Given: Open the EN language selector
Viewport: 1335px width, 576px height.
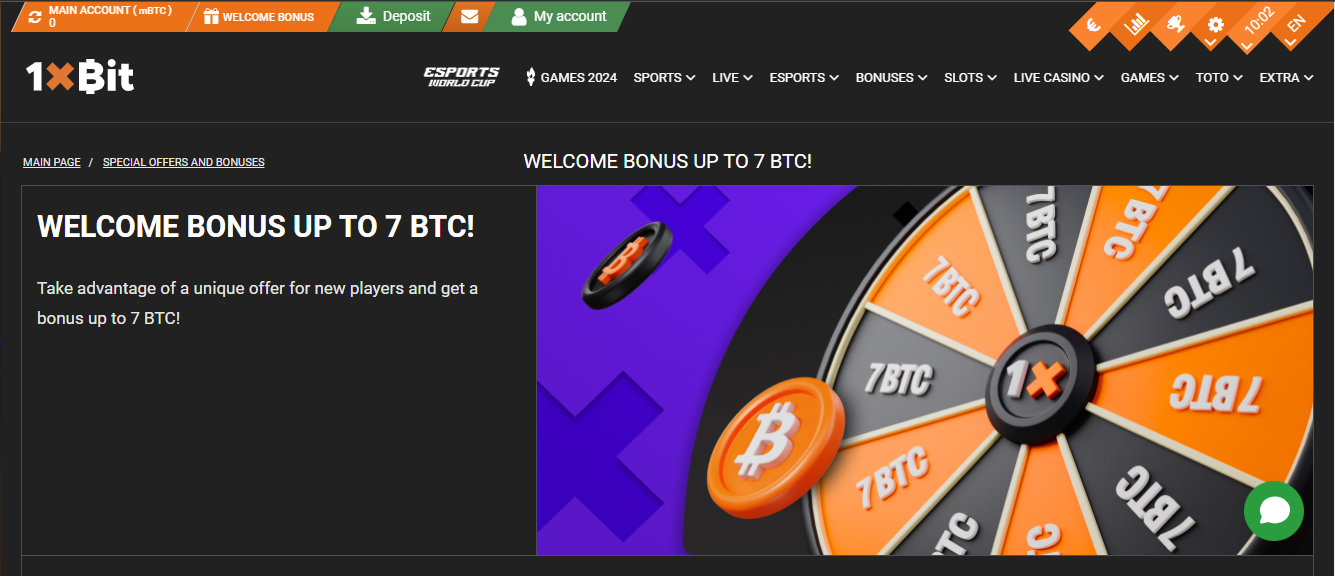Looking at the screenshot, I should click(x=1296, y=26).
